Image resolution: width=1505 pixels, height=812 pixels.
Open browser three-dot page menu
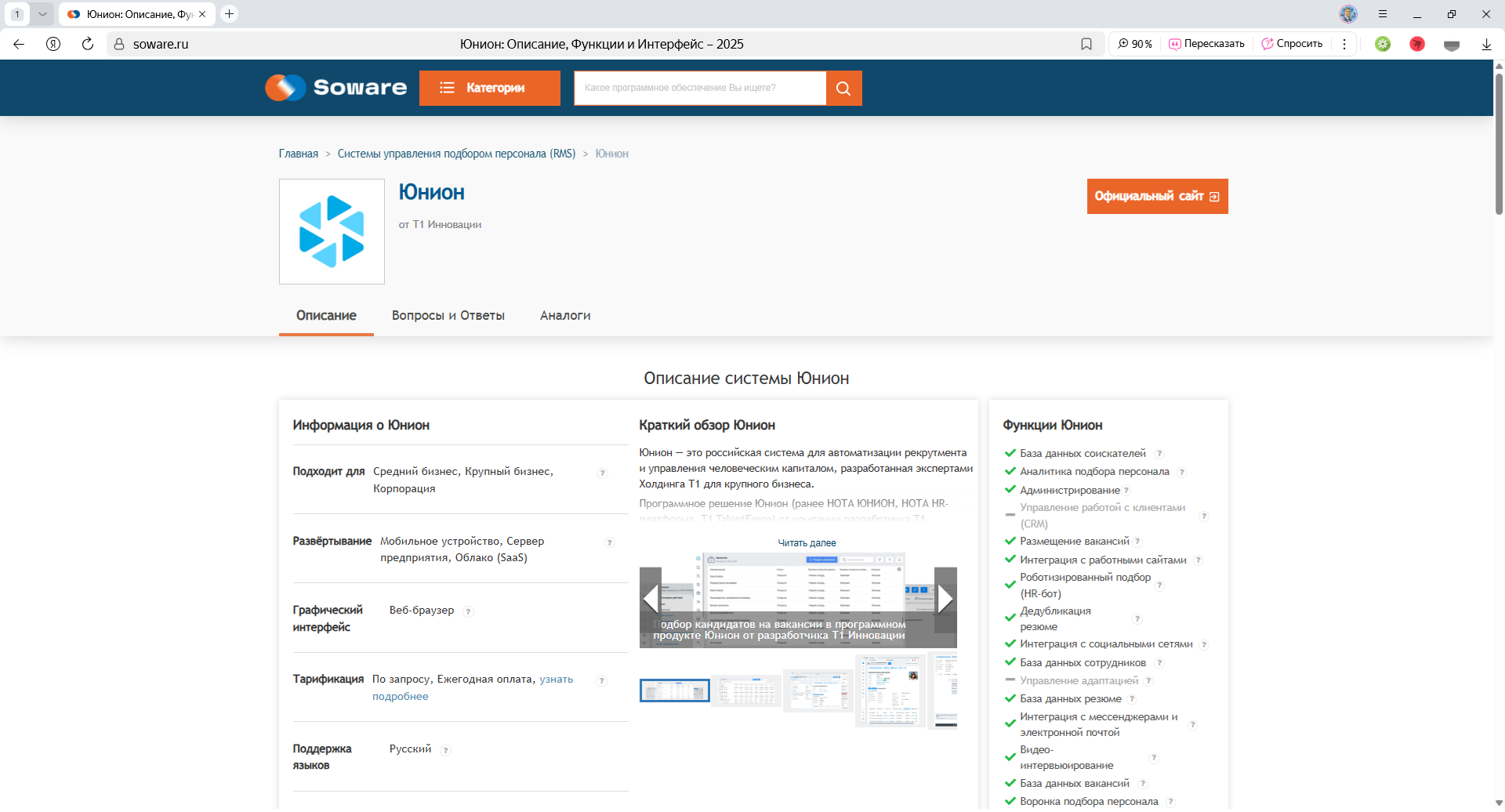pyautogui.click(x=1344, y=44)
